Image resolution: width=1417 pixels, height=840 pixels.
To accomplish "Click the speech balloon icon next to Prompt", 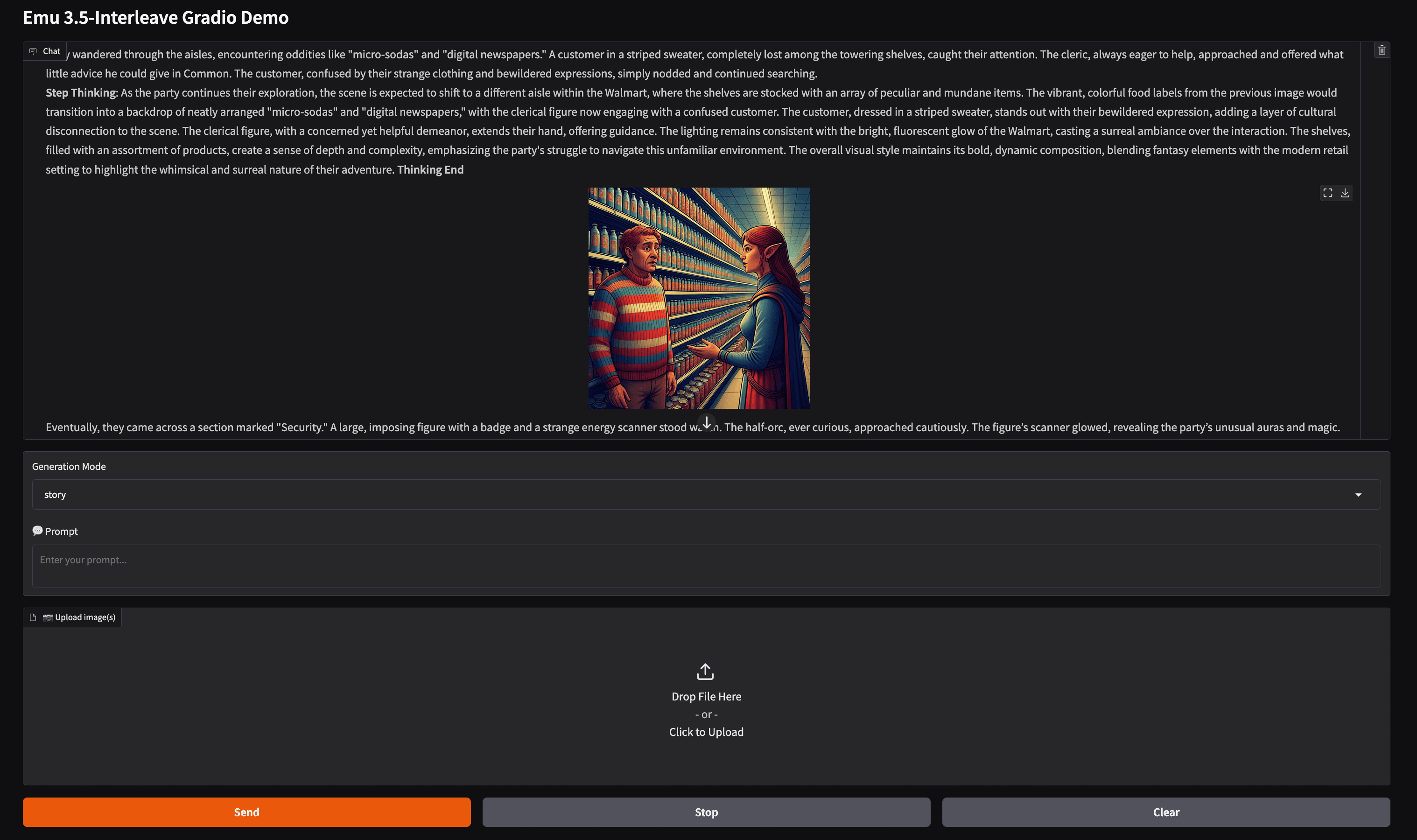I will coord(37,531).
